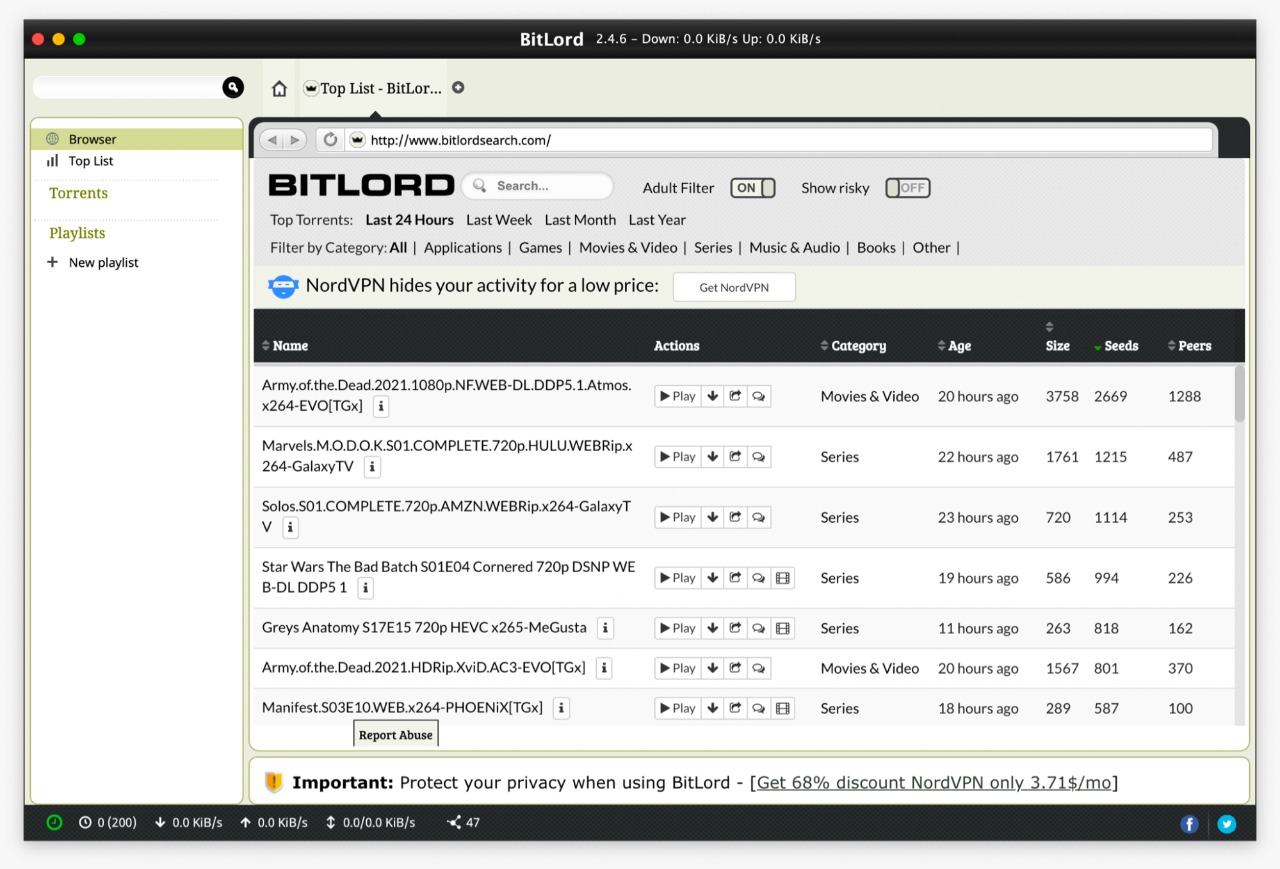Click the Get NordVPN button
Screen dimensions: 1280x869
[x=734, y=287]
